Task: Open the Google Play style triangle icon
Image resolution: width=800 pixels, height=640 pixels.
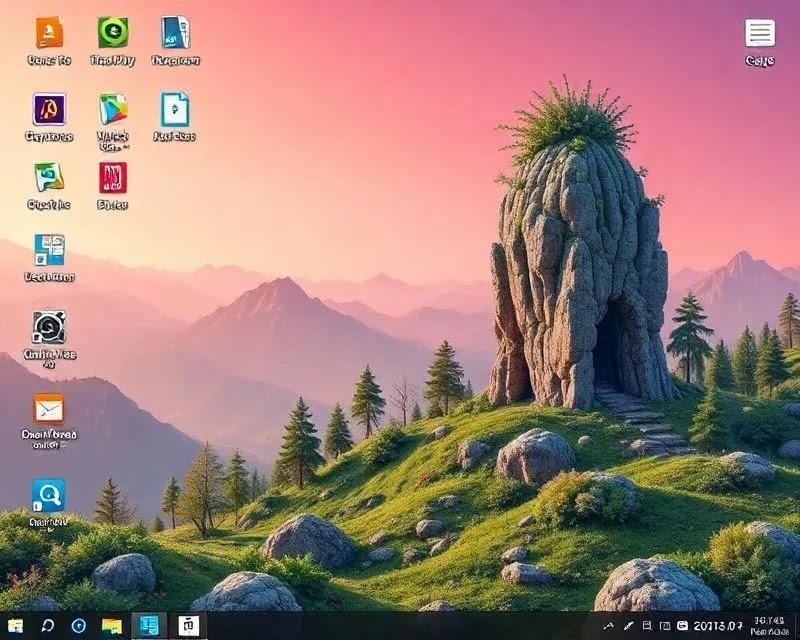Action: point(113,109)
